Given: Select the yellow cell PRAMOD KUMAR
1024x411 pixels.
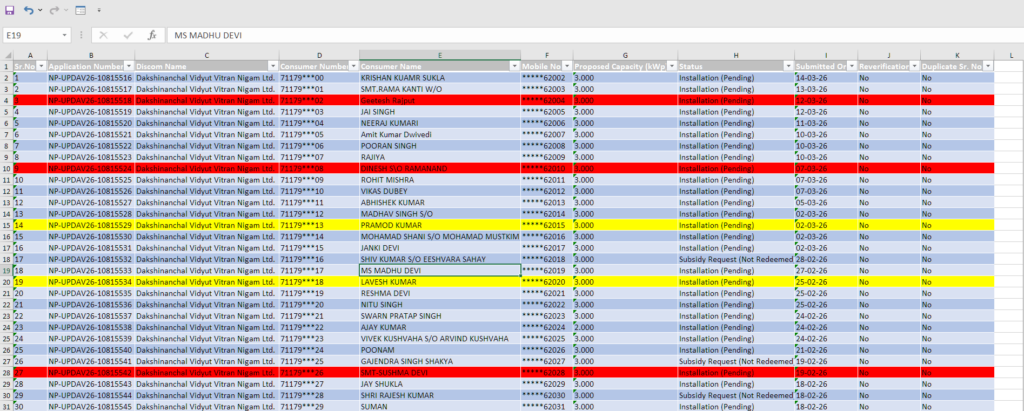Looking at the screenshot, I should tap(440, 225).
